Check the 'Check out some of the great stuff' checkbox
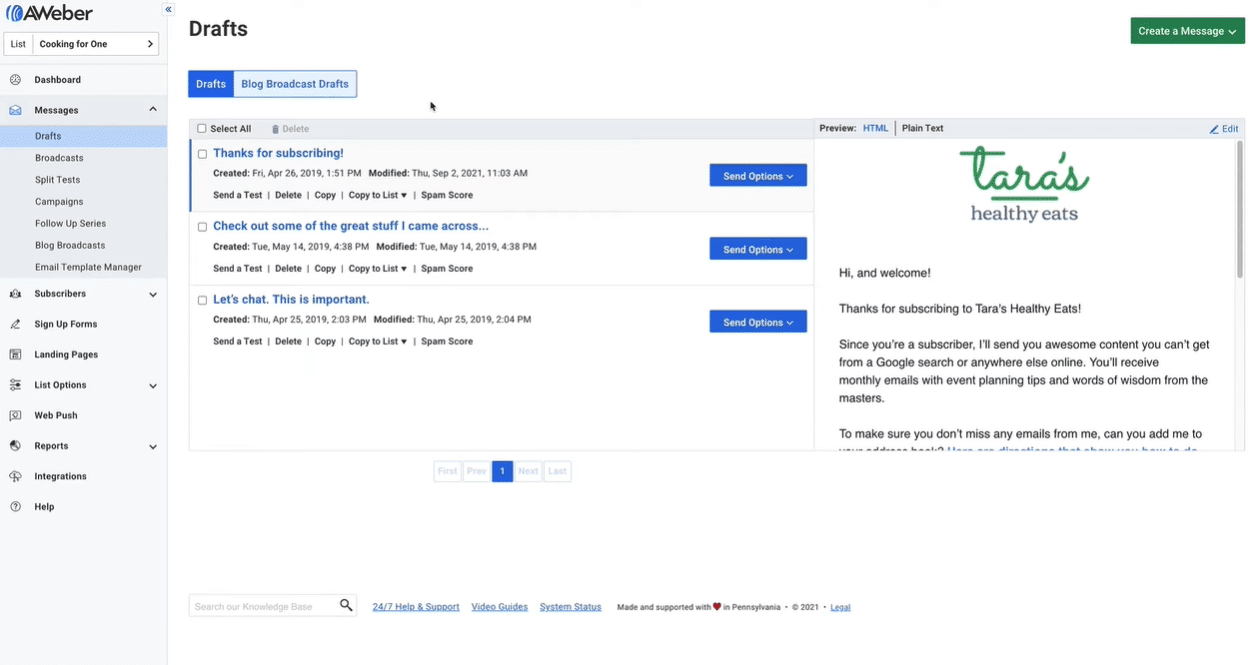The width and height of the screenshot is (1252, 665). click(x=202, y=227)
